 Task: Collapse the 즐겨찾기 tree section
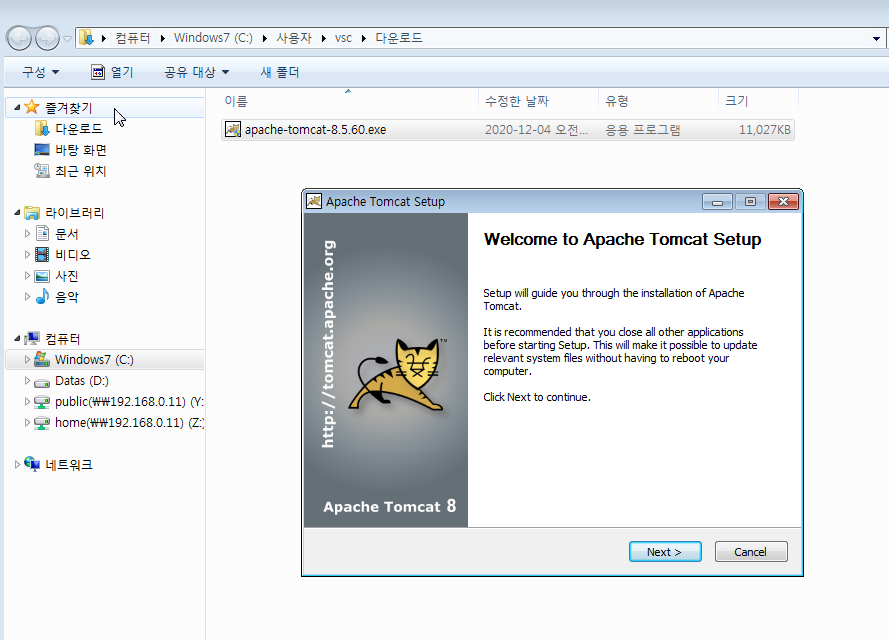click(x=17, y=107)
